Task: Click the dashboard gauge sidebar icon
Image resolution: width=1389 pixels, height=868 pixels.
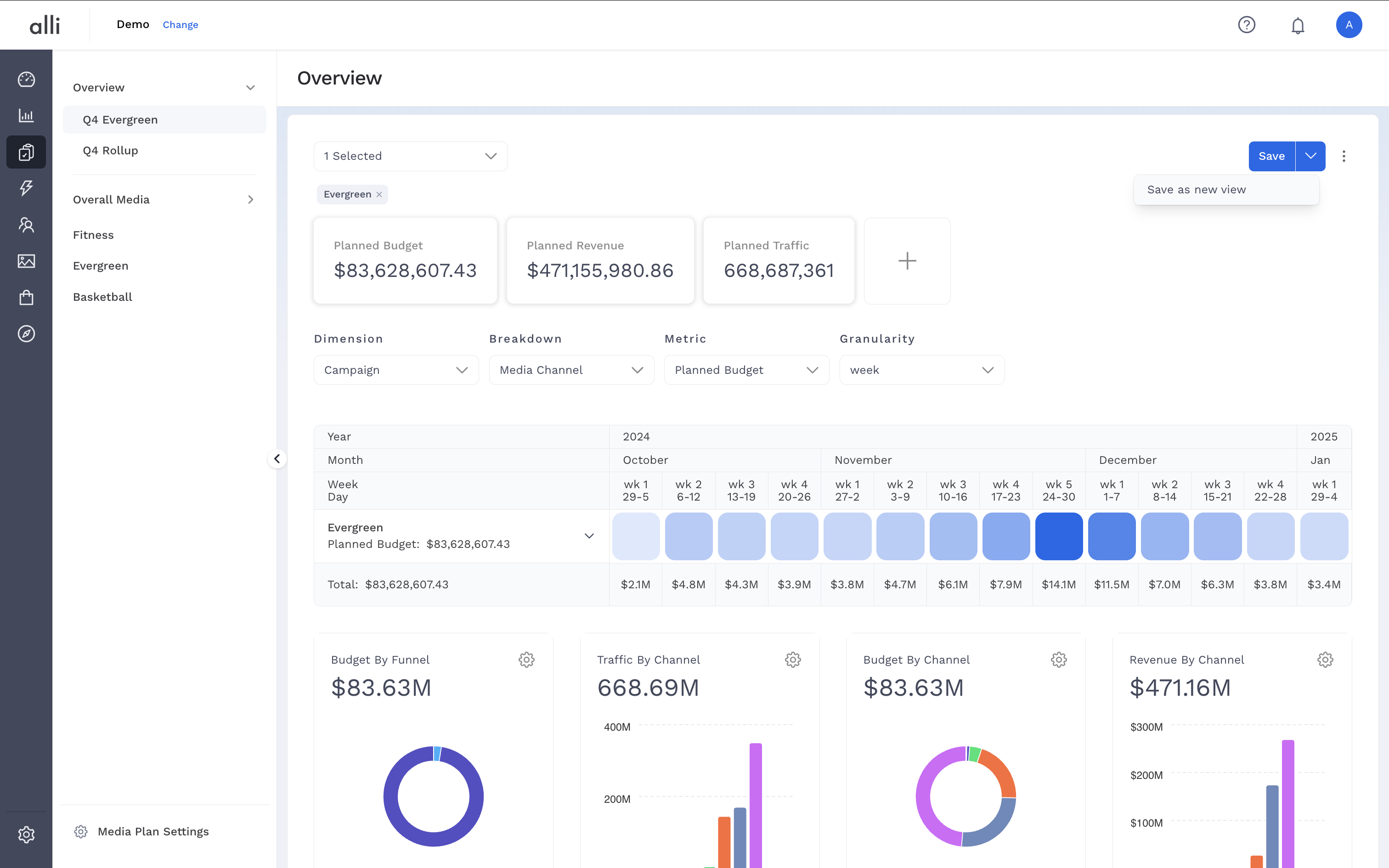Action: click(26, 79)
